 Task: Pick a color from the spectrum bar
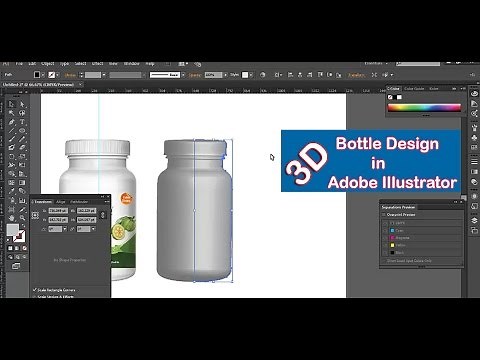point(424,108)
